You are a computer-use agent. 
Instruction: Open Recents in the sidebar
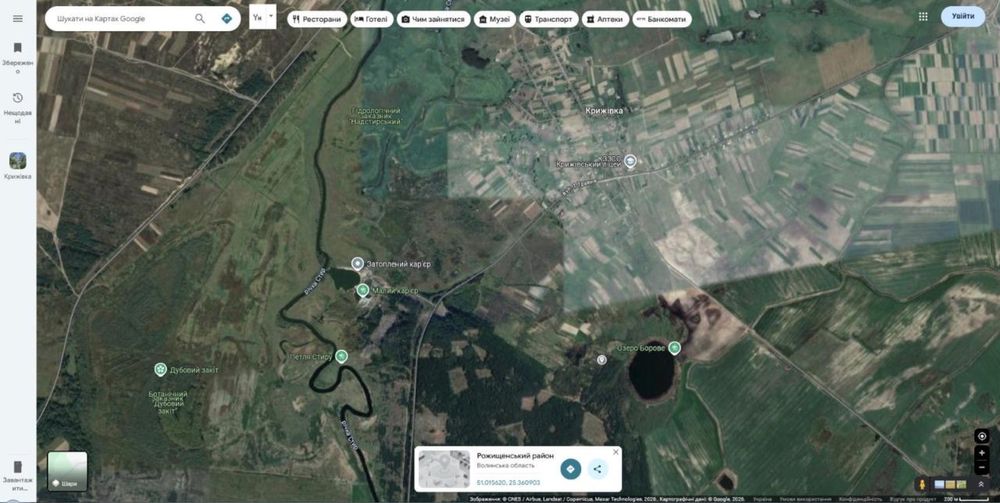coord(18,107)
